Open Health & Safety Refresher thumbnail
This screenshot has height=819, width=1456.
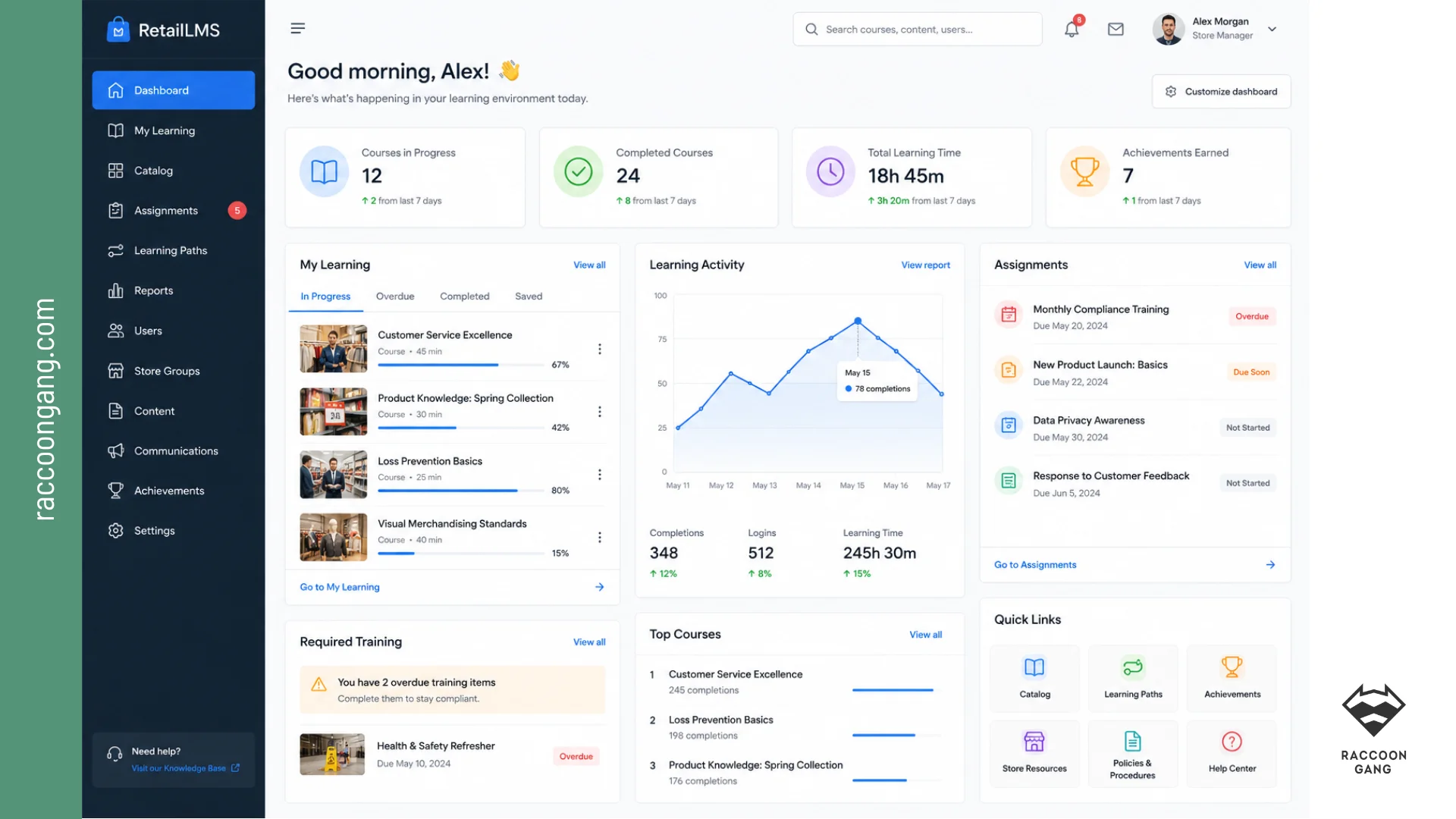[332, 755]
